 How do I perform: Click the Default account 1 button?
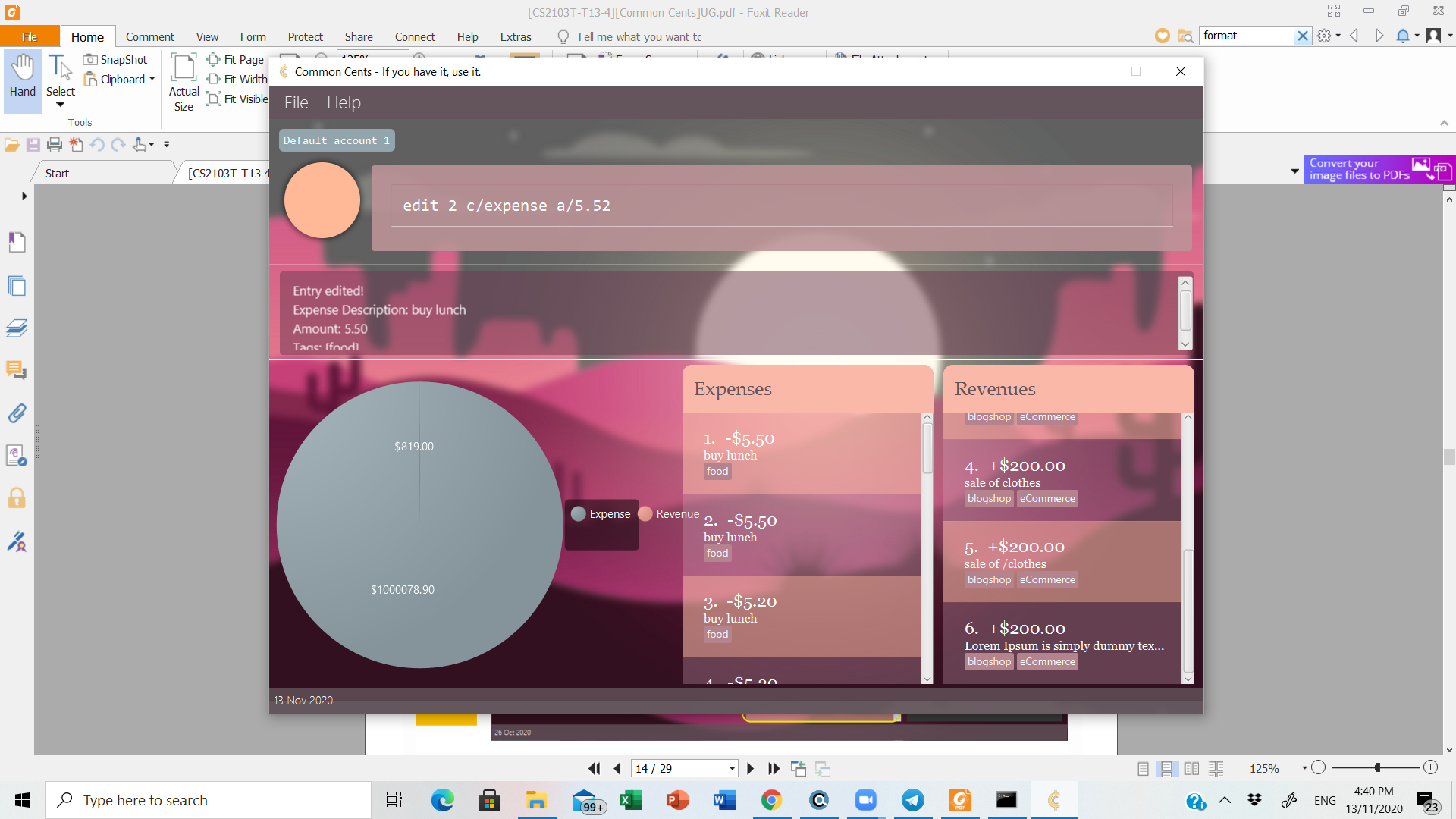pos(336,140)
